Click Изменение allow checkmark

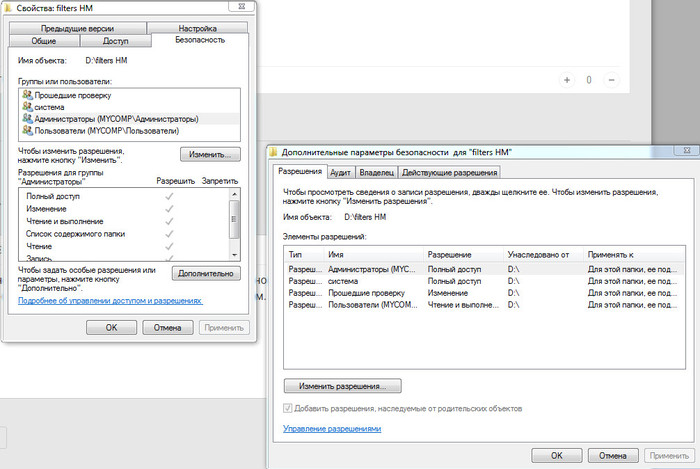(169, 209)
